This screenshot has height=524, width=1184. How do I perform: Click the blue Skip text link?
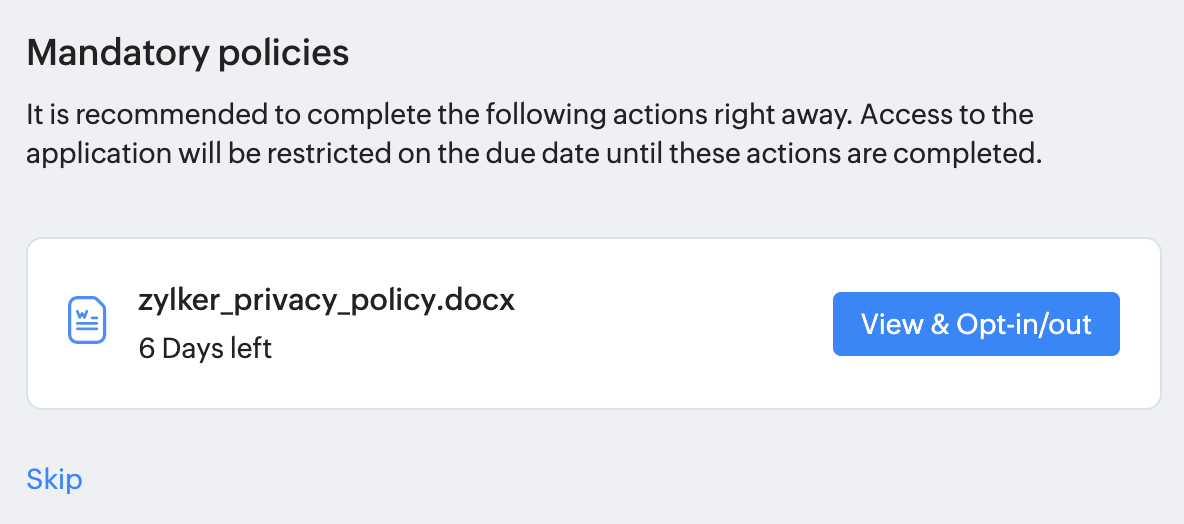[55, 479]
